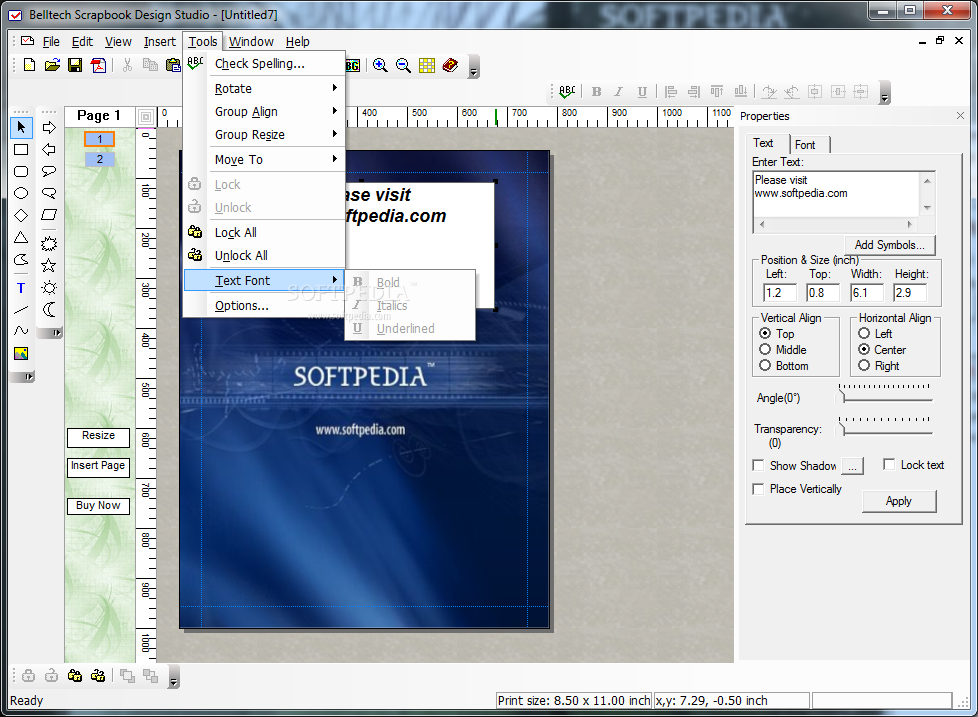Click the Save floppy disk icon
The height and width of the screenshot is (717, 978).
coord(75,65)
